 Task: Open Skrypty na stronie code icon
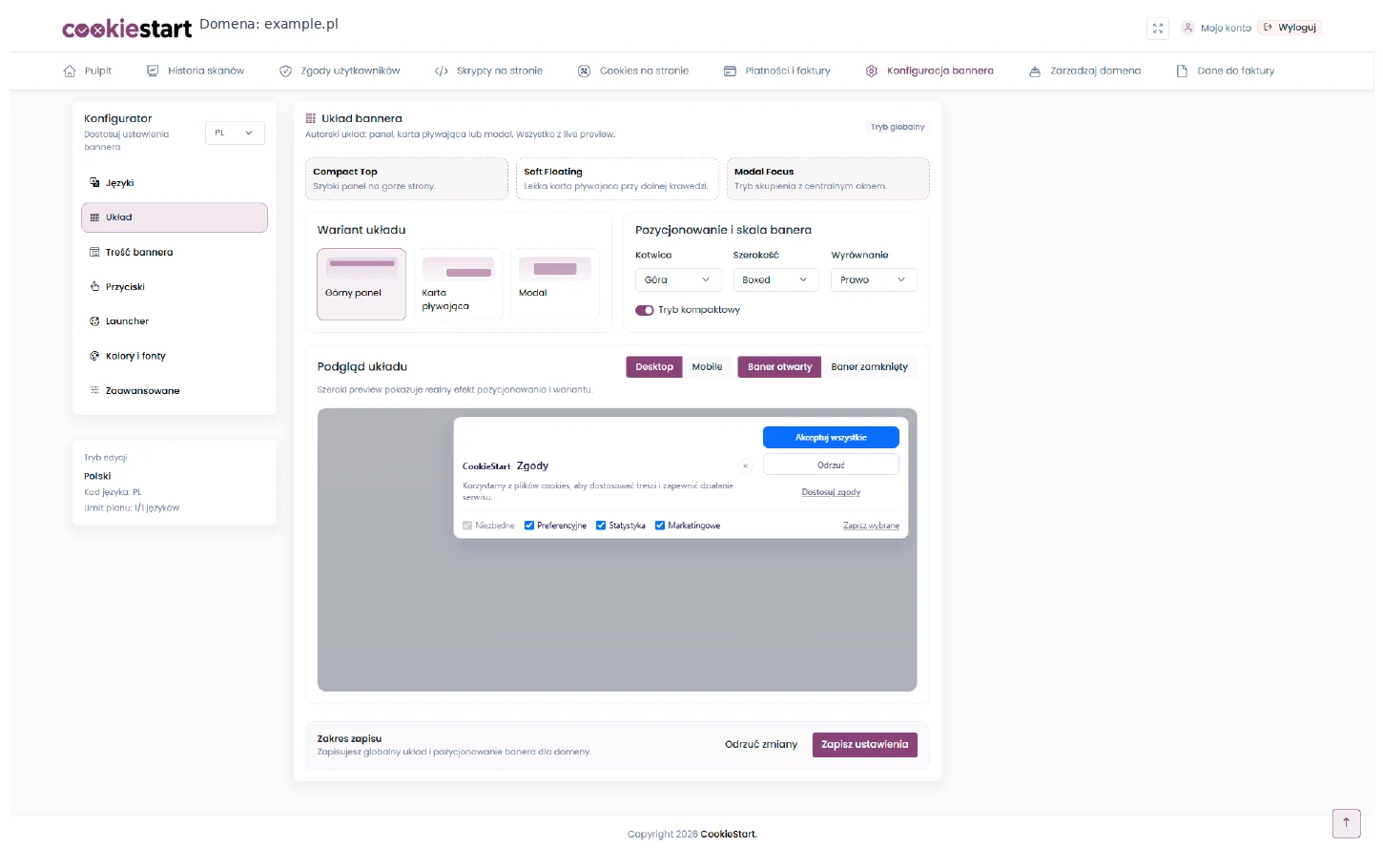pos(442,71)
